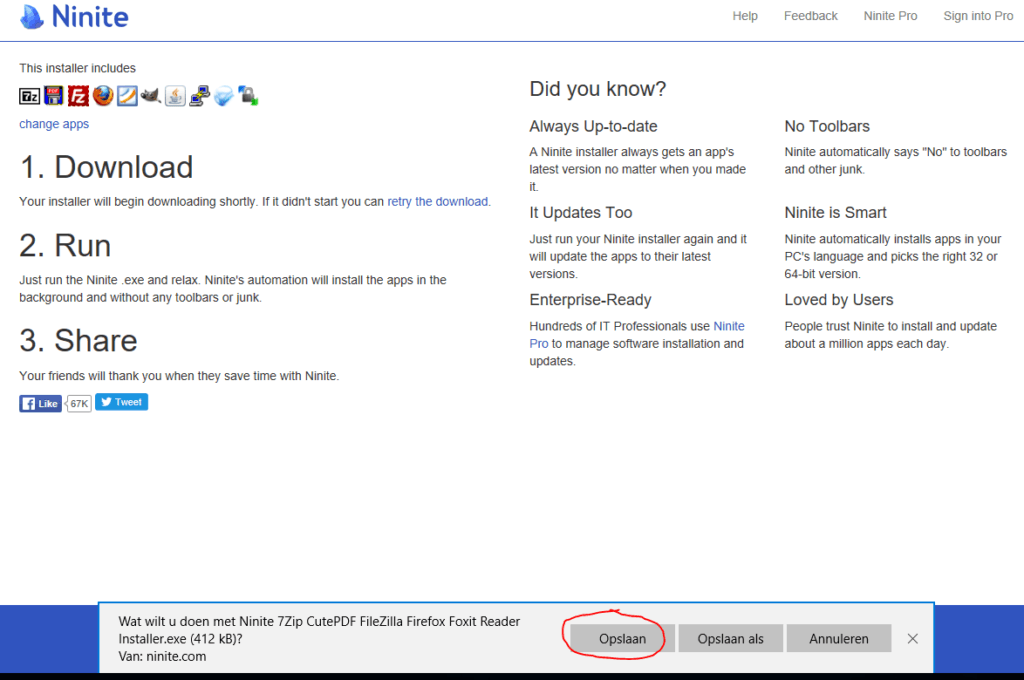Click Sign into Pro

(978, 16)
